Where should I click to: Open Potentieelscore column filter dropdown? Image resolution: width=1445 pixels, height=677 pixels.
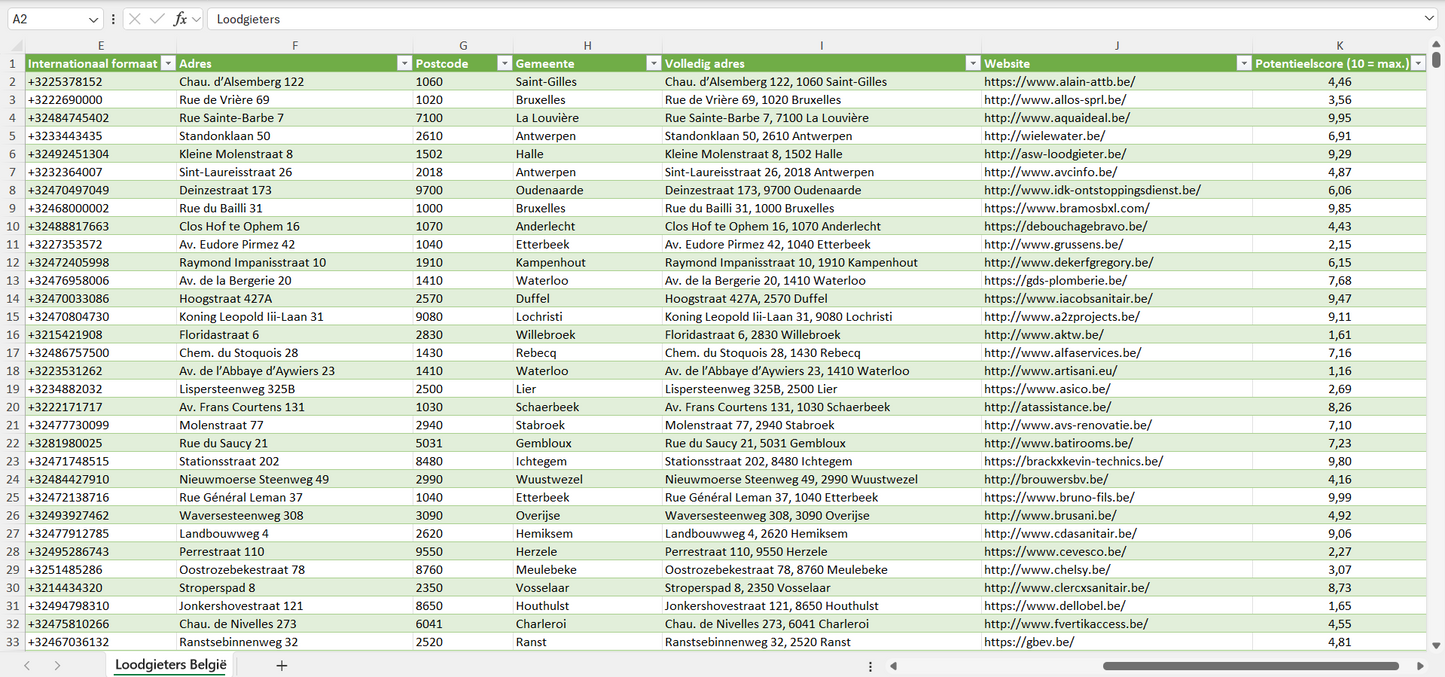coord(1418,63)
